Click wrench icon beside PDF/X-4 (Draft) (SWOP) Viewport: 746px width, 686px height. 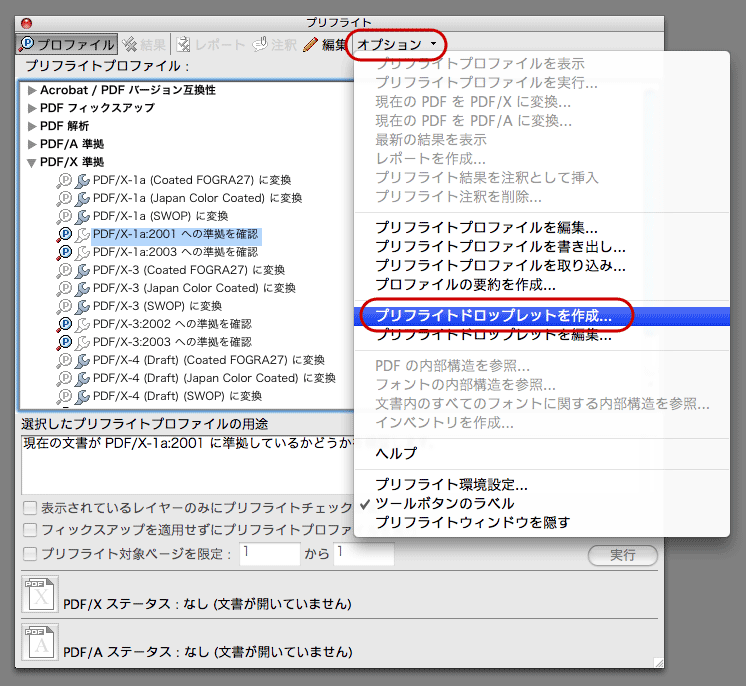pos(82,396)
